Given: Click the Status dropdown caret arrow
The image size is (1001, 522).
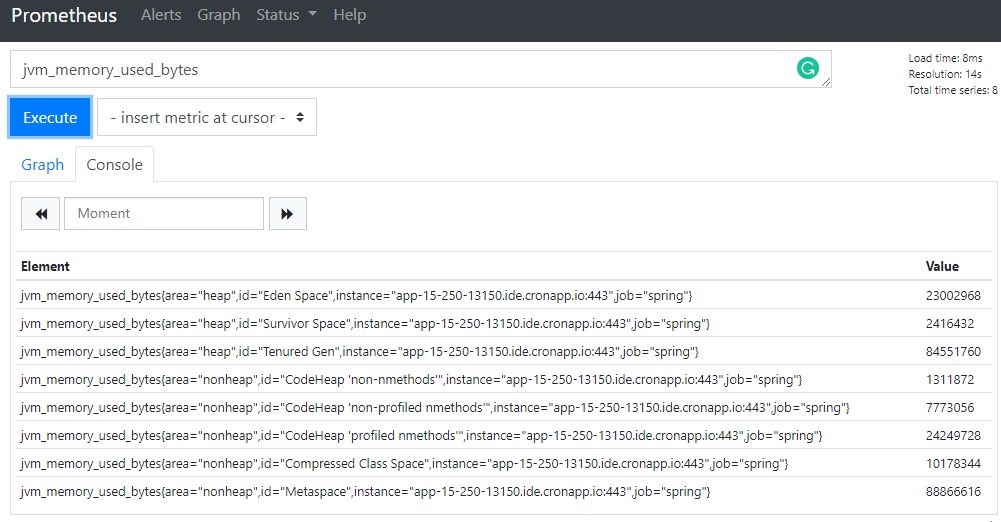Looking at the screenshot, I should (x=312, y=13).
